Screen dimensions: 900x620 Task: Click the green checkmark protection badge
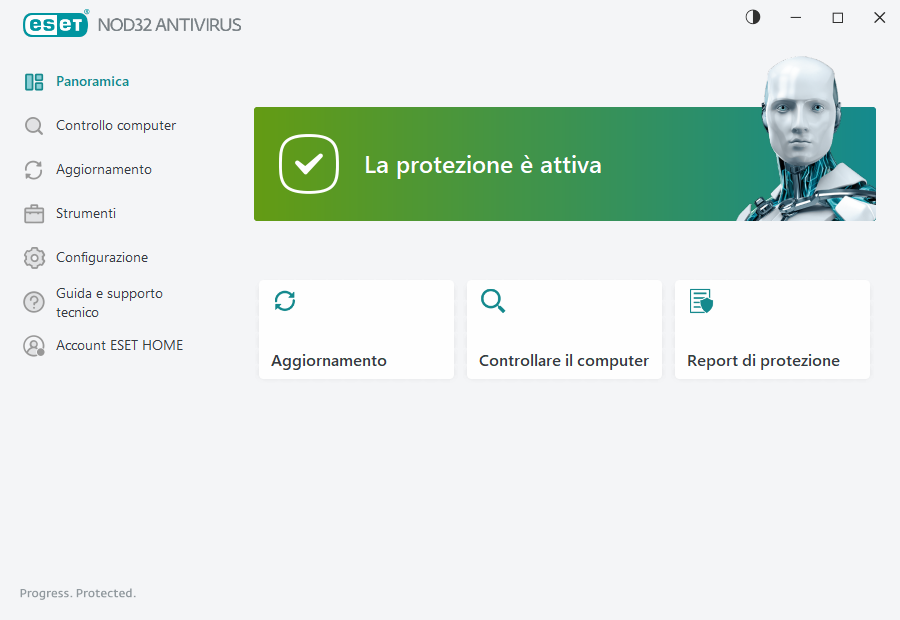tap(309, 164)
